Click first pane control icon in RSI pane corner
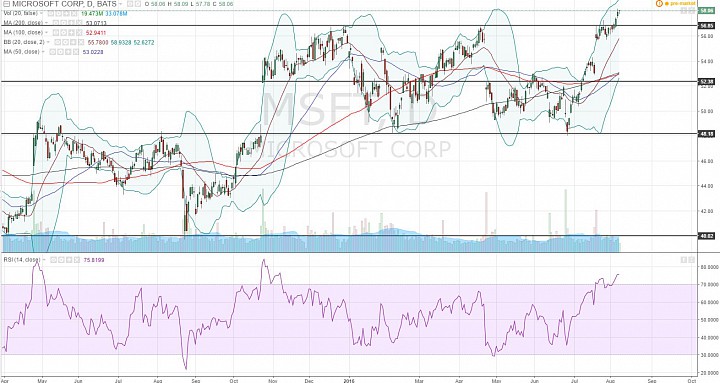The image size is (720, 383). (x=684, y=260)
